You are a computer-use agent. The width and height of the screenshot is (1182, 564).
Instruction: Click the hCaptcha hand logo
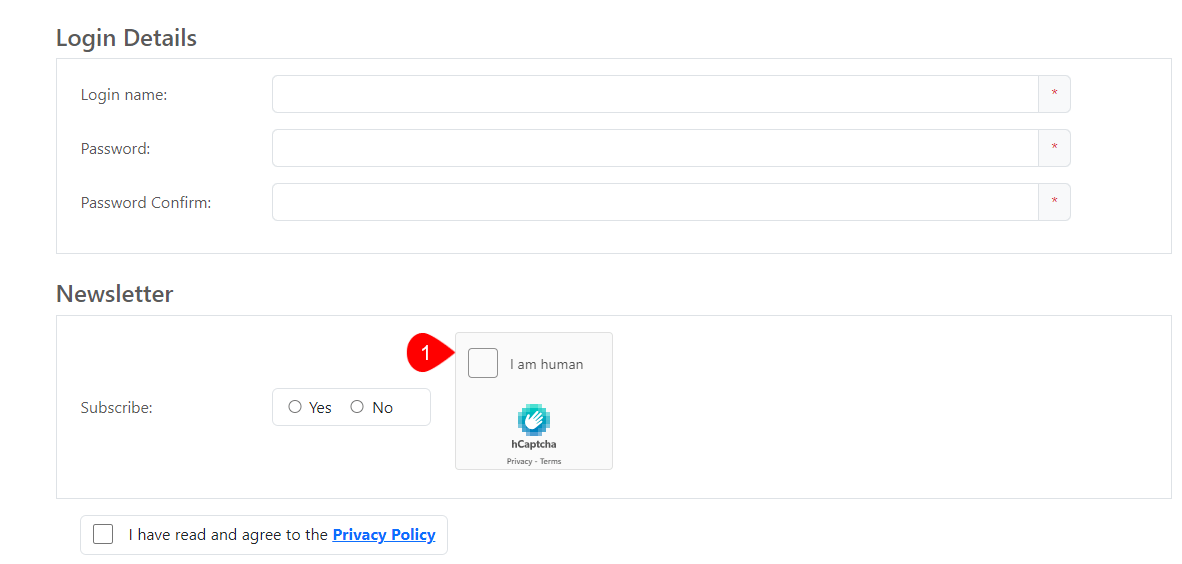coord(534,420)
